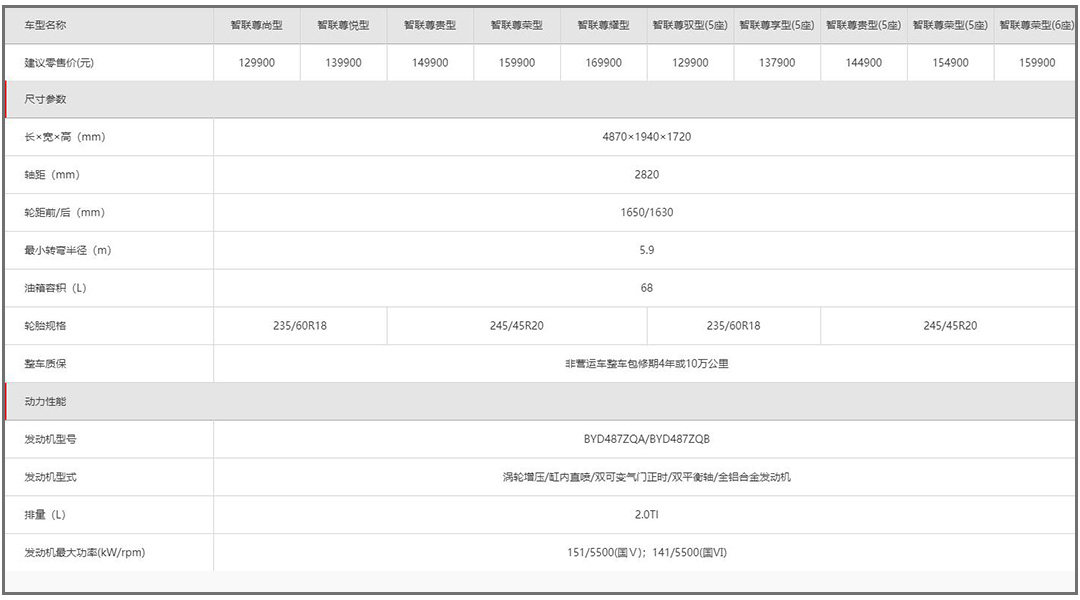The width and height of the screenshot is (1080, 600).
Task: Pick the 智联尊享型(5座) column header
Action: tap(777, 25)
